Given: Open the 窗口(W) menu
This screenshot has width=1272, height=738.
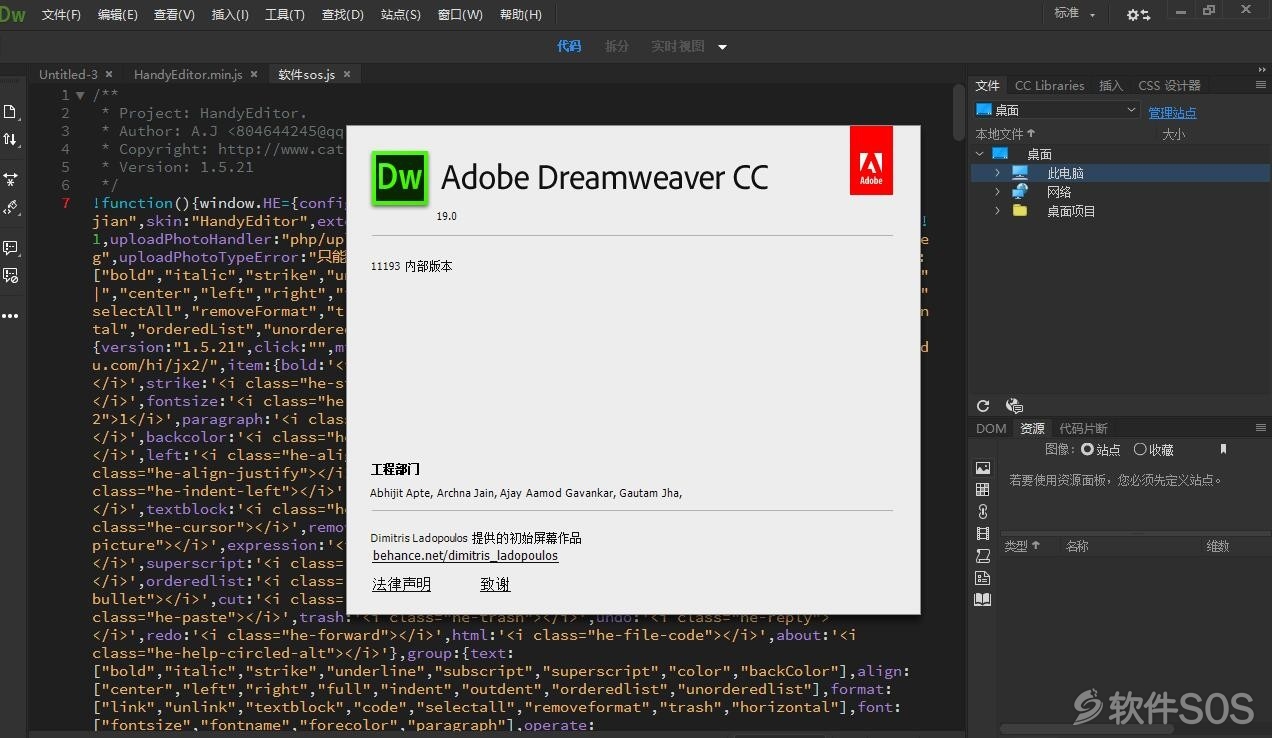Looking at the screenshot, I should coord(460,15).
